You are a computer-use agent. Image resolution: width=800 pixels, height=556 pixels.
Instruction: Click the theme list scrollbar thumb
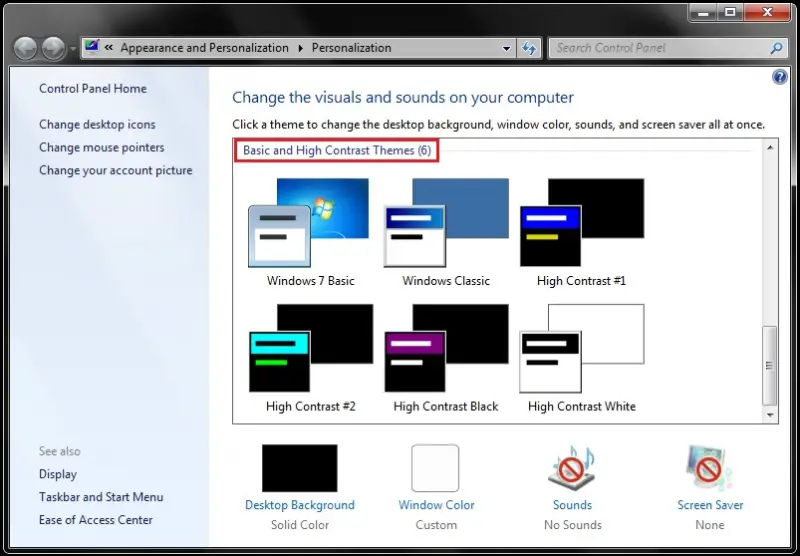770,366
